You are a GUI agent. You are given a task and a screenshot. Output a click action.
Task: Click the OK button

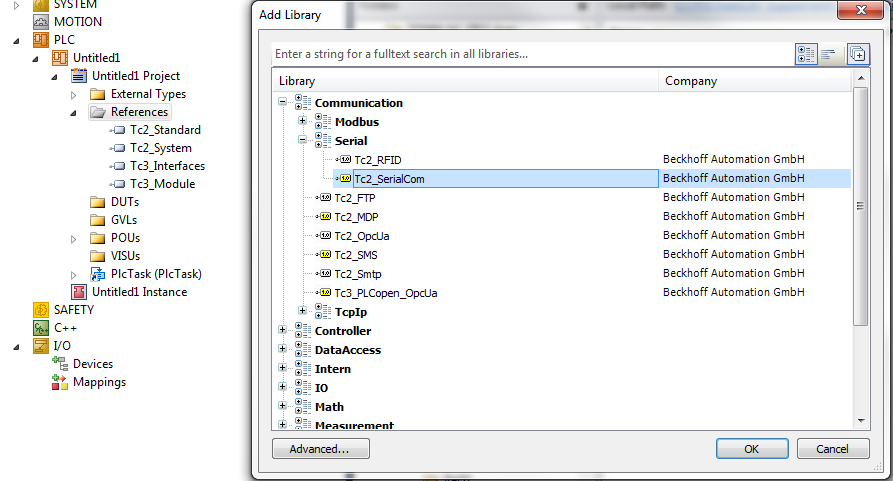click(752, 449)
